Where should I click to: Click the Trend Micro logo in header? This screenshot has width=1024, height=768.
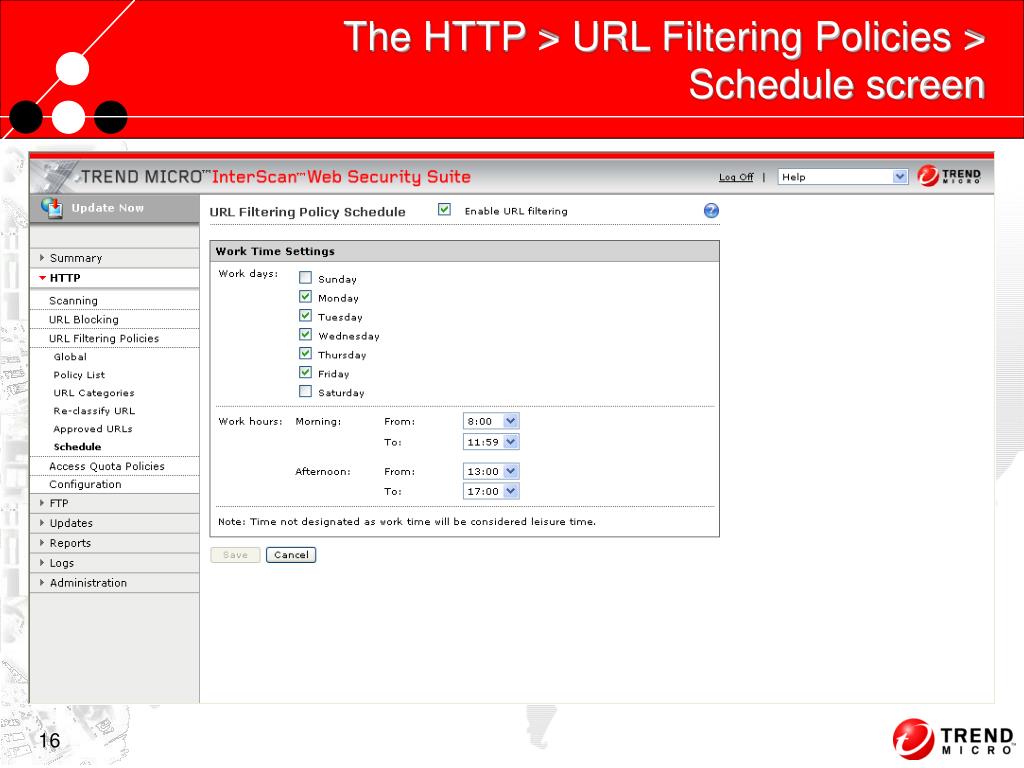(949, 176)
